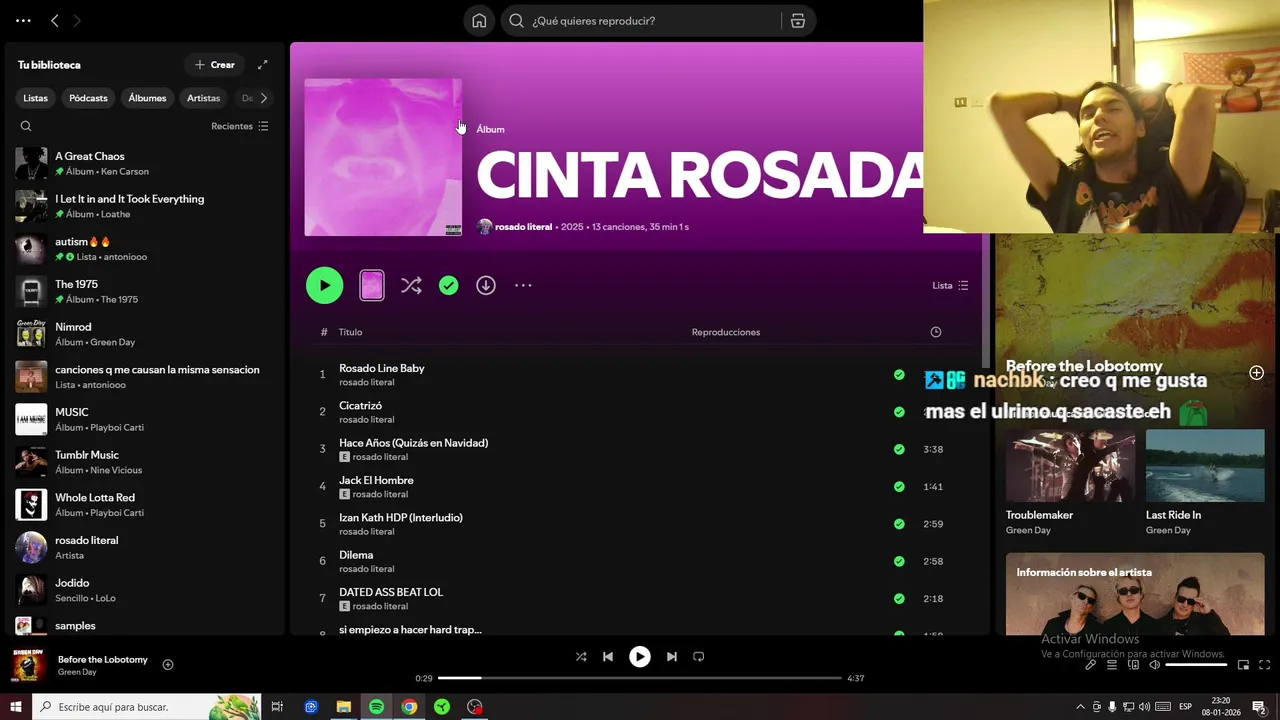This screenshot has width=1280, height=720.
Task: Open more options for the album
Action: coord(523,285)
